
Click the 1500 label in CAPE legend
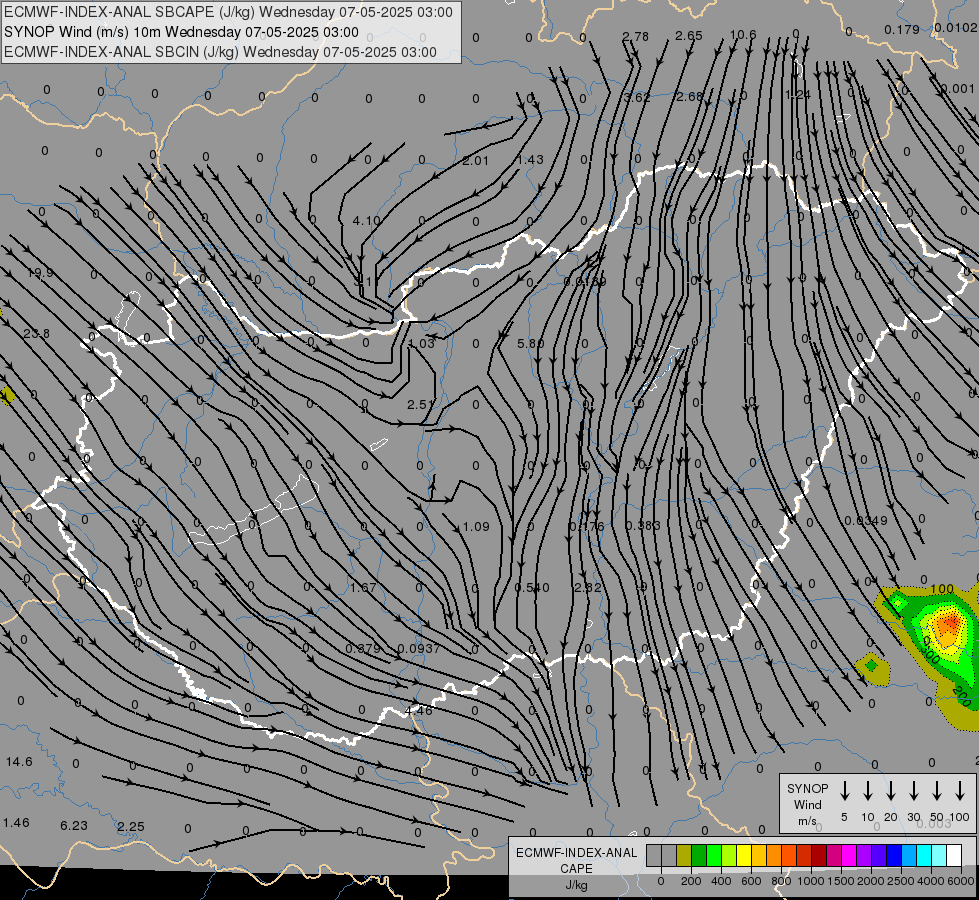coord(841,881)
